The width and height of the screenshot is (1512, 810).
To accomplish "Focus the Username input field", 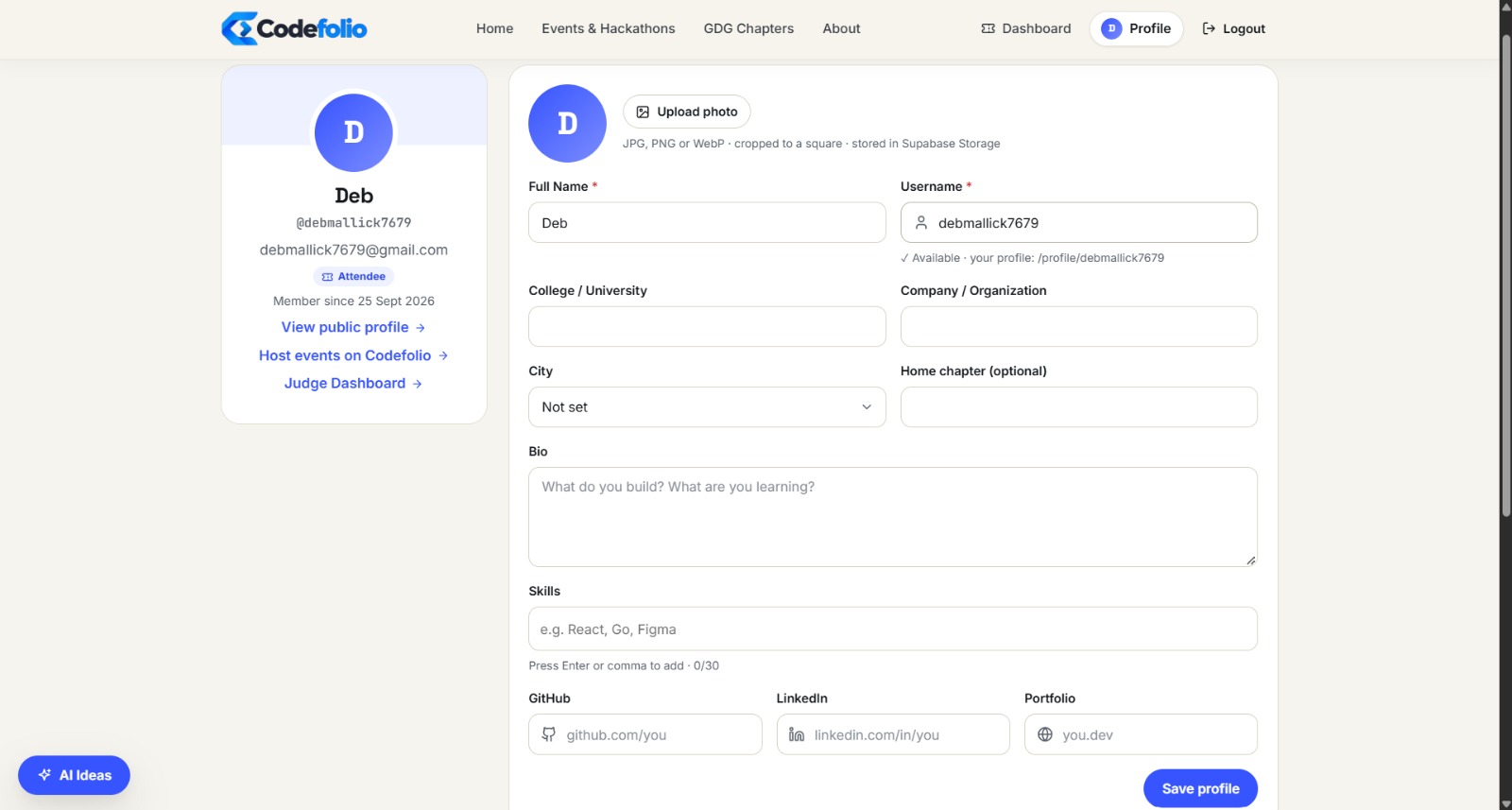I will pyautogui.click(x=1079, y=223).
